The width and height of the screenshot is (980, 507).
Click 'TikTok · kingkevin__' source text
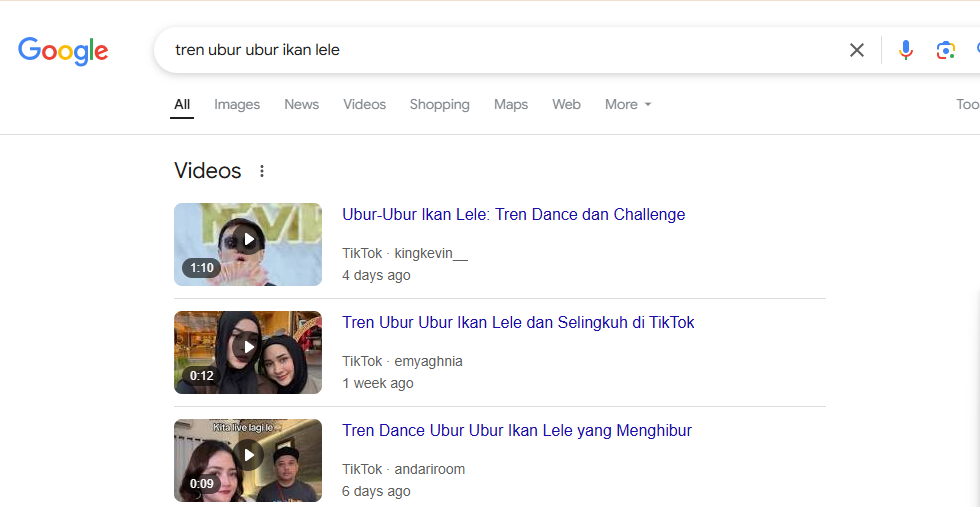tap(404, 254)
